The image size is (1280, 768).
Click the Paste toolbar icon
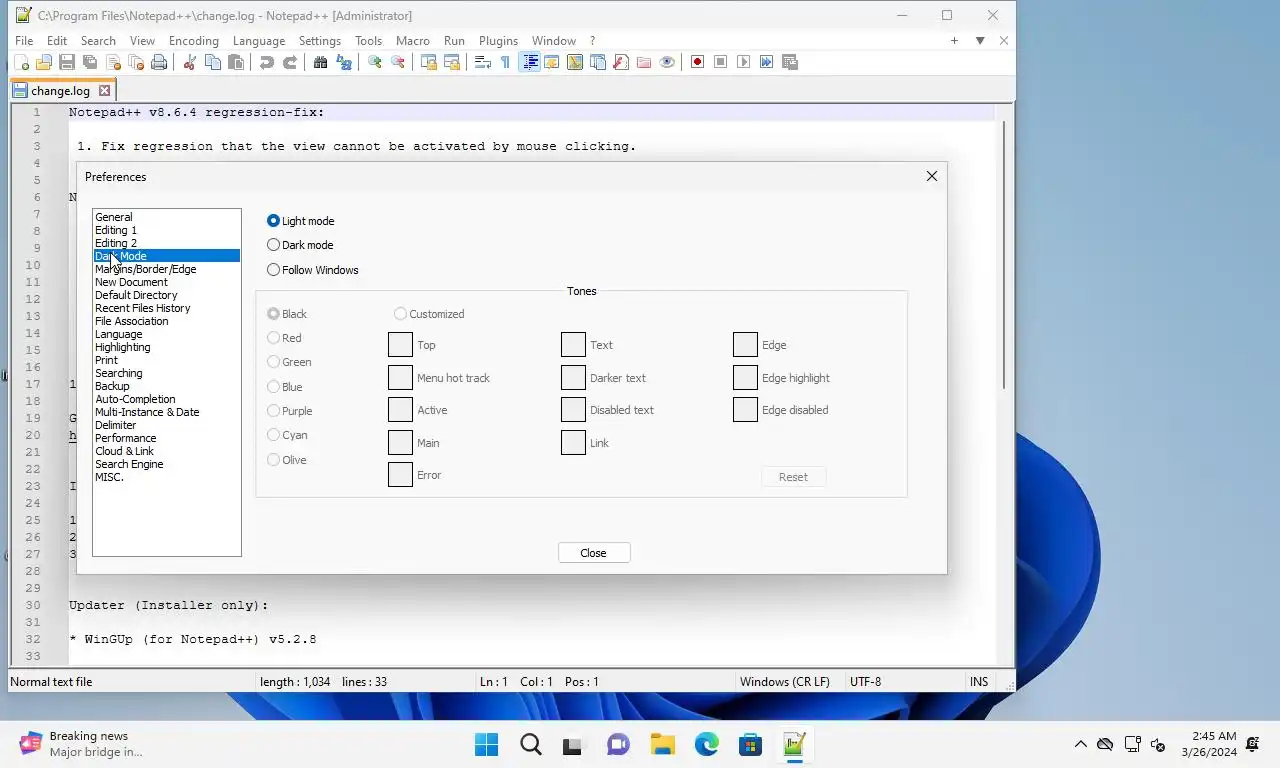click(x=236, y=62)
